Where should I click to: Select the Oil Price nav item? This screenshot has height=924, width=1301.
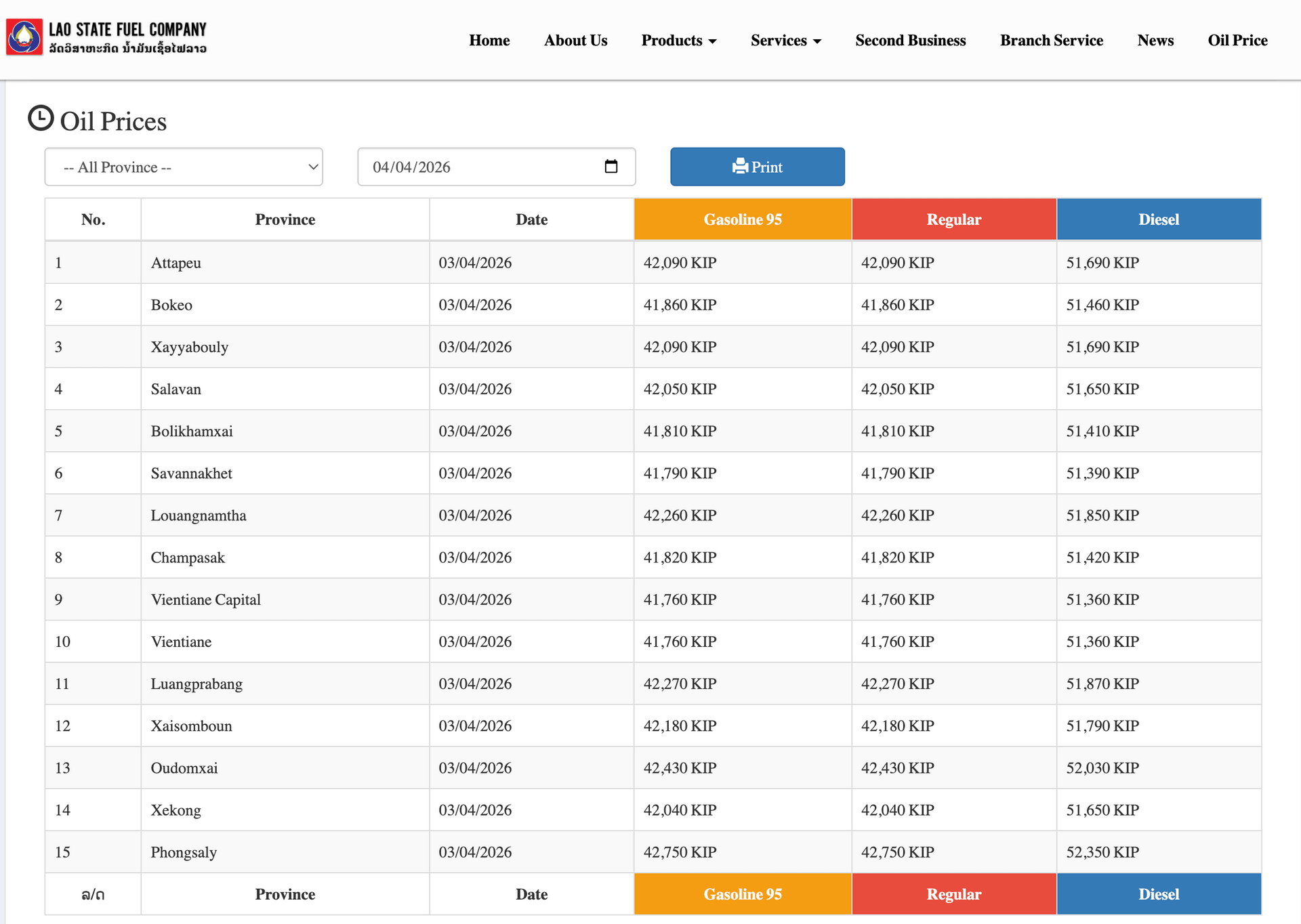(x=1237, y=41)
